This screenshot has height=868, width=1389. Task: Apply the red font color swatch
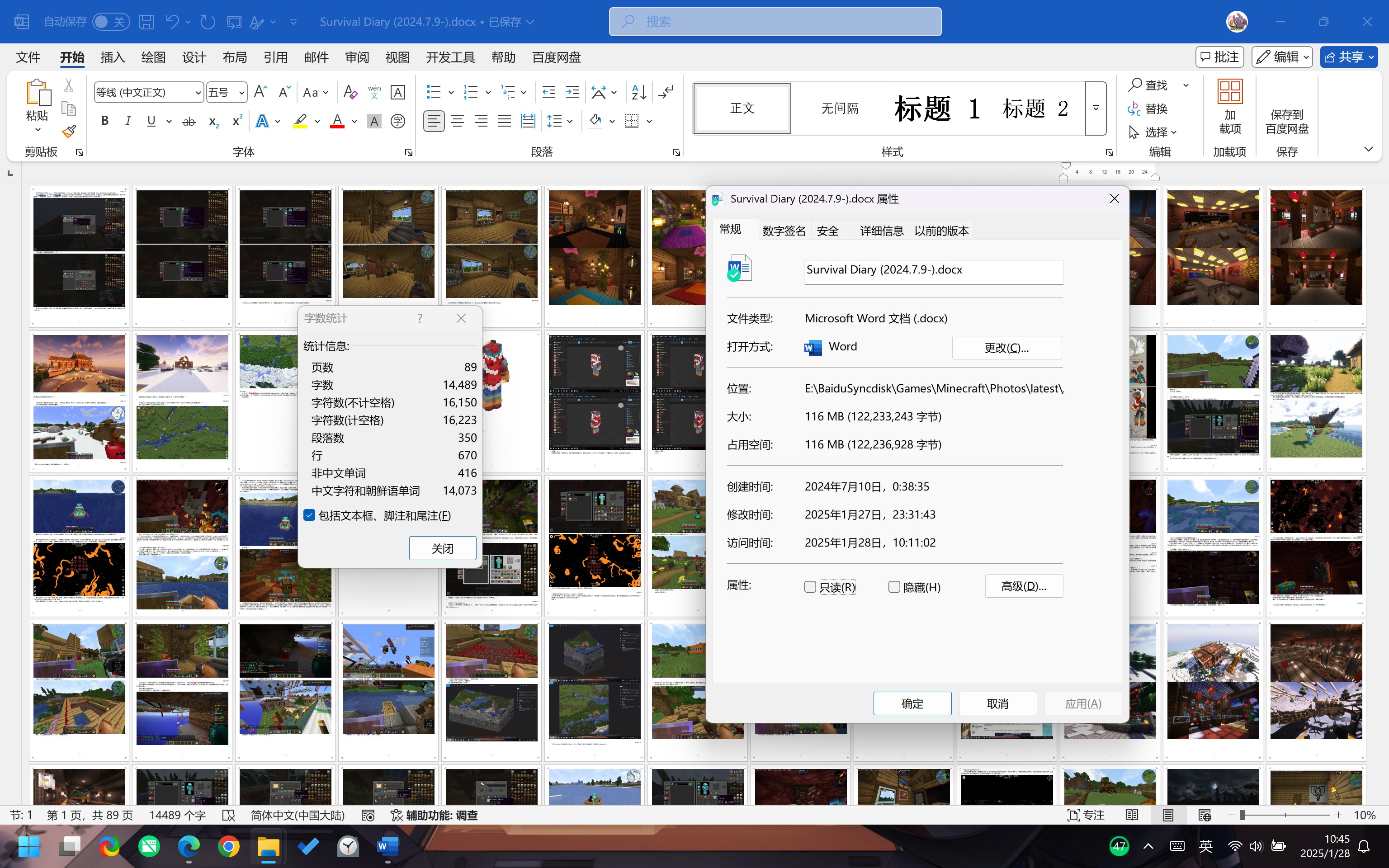[337, 121]
